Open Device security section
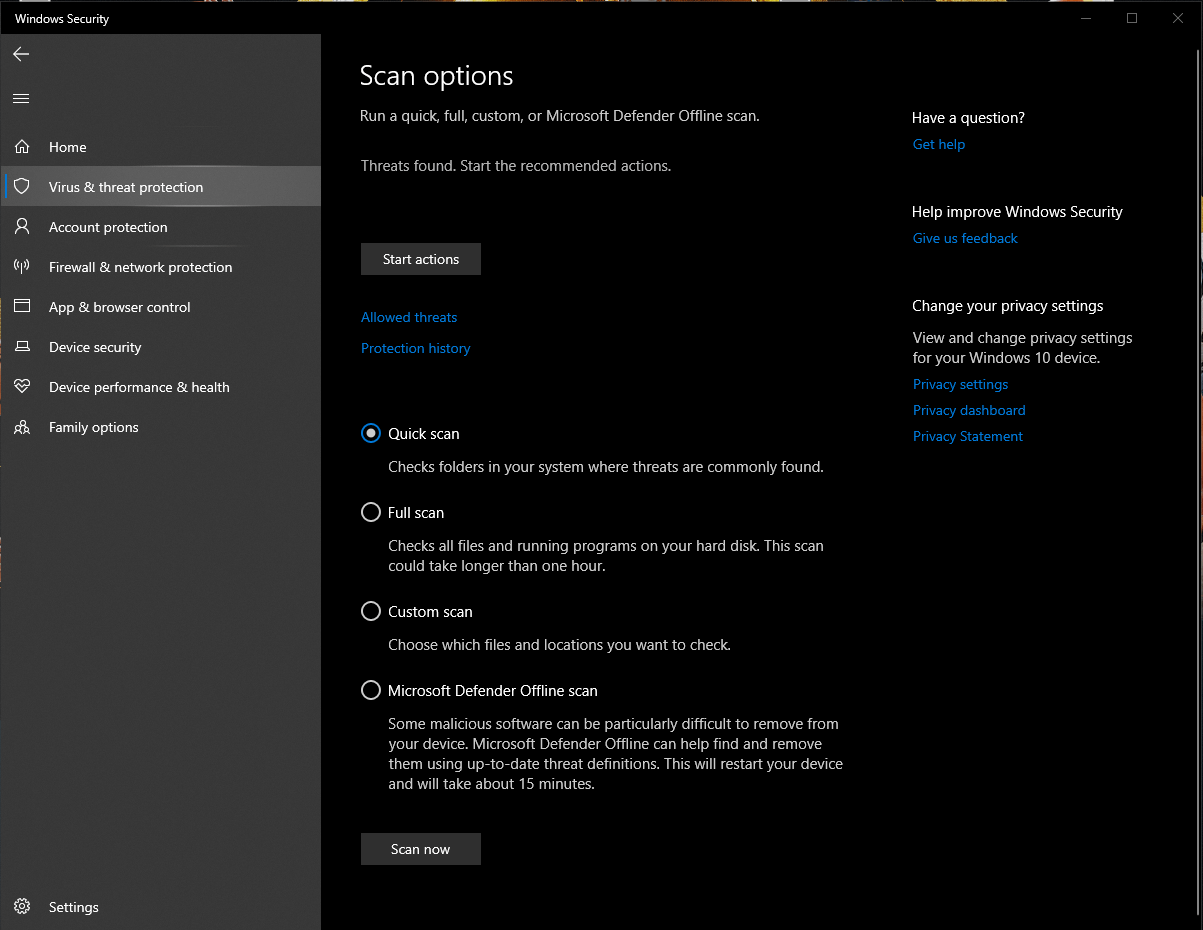The width and height of the screenshot is (1203, 930). click(161, 347)
